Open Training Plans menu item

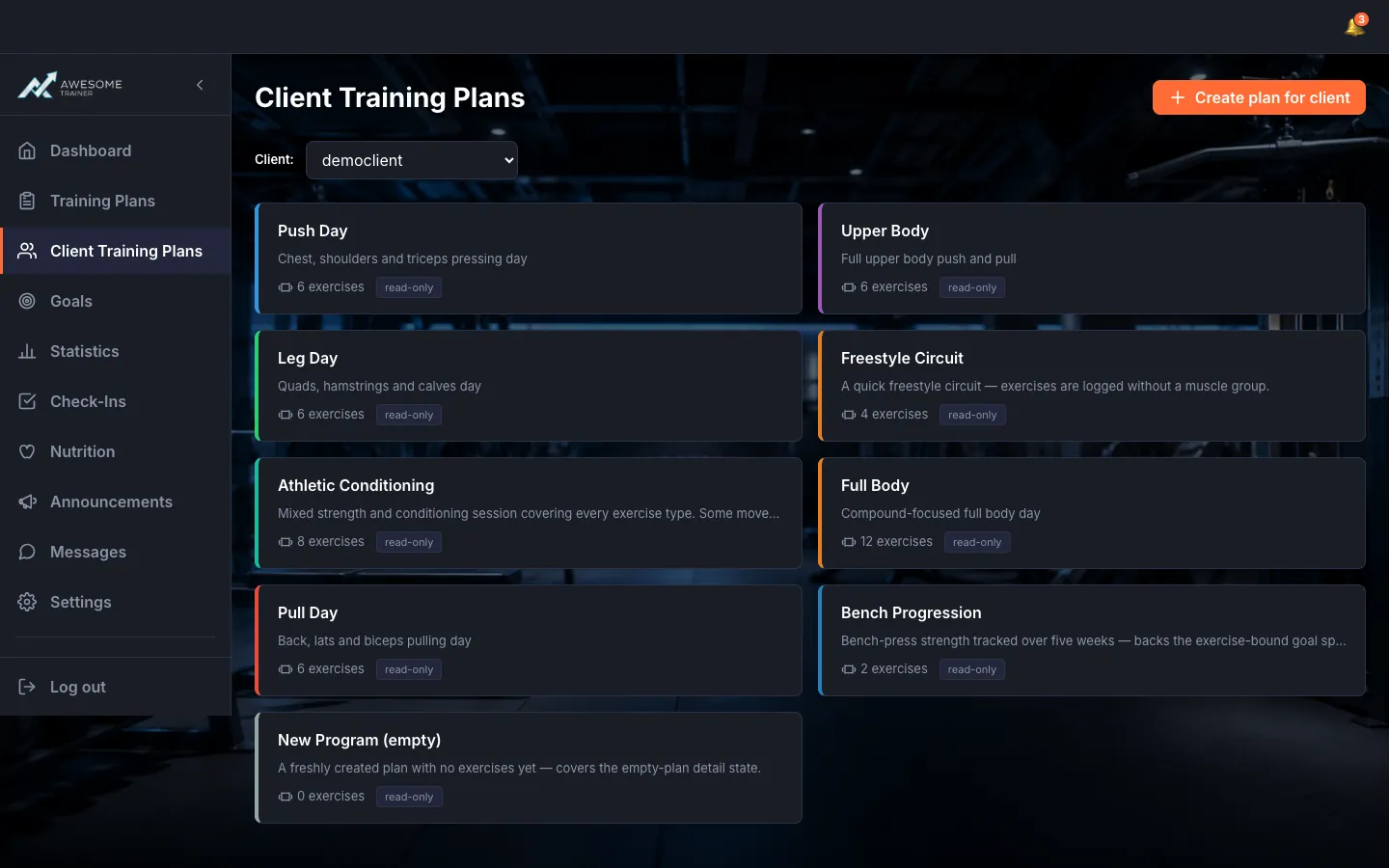116,201
